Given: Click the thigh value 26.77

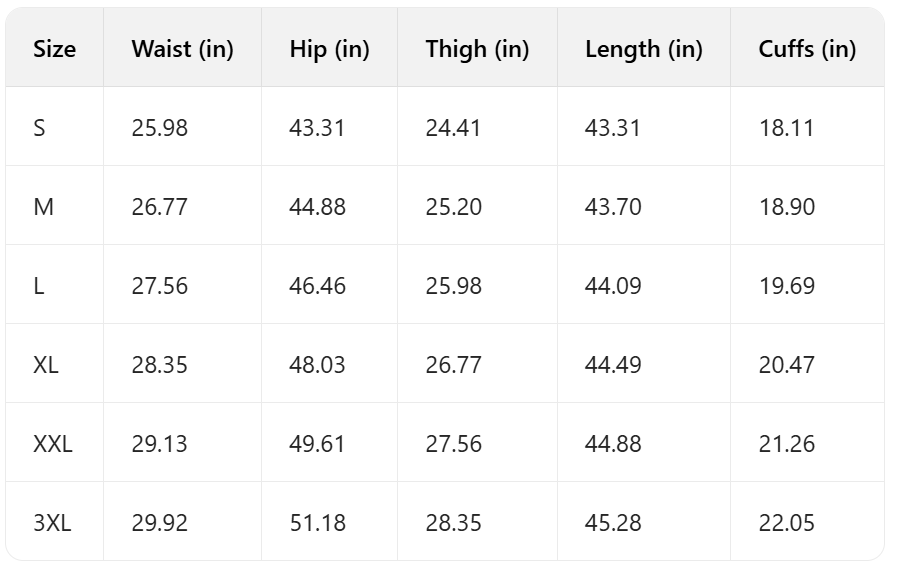Looking at the screenshot, I should [453, 365].
